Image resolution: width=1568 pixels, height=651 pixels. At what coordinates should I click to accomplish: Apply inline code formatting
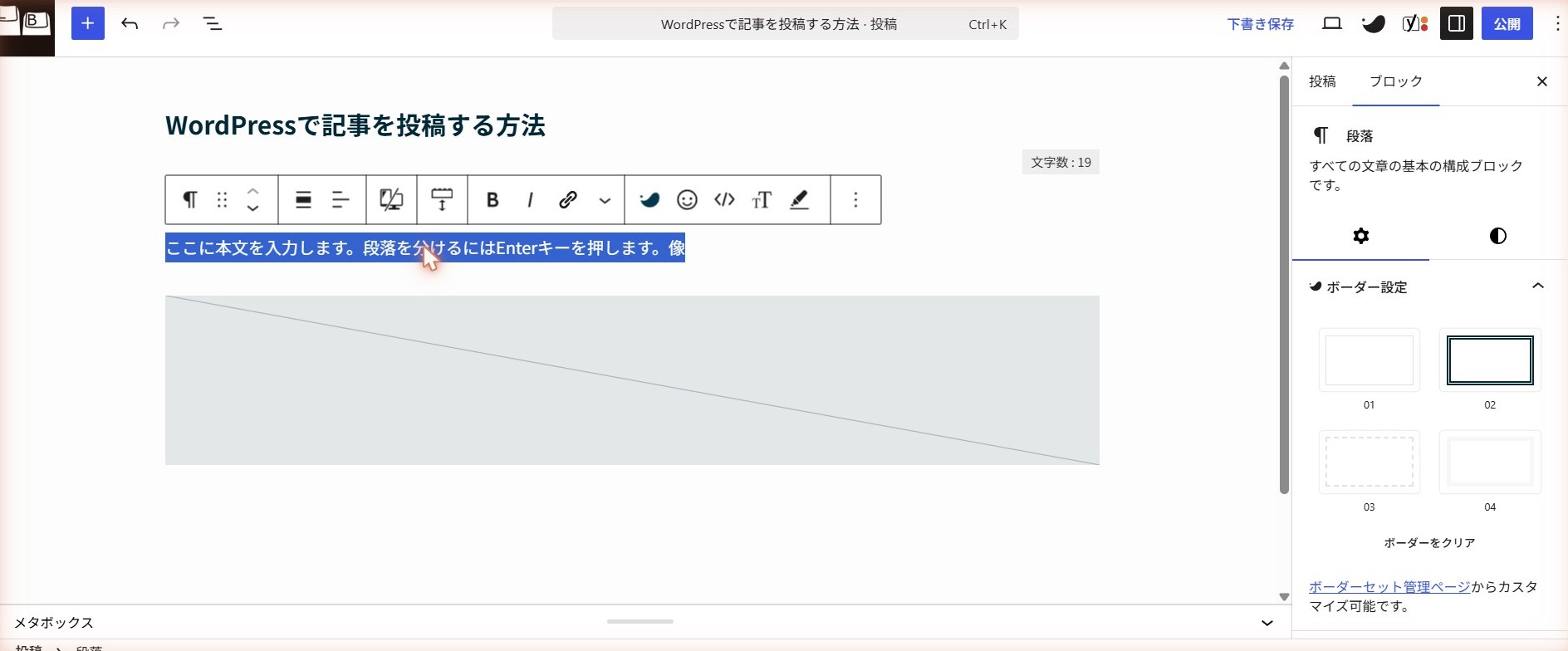724,199
